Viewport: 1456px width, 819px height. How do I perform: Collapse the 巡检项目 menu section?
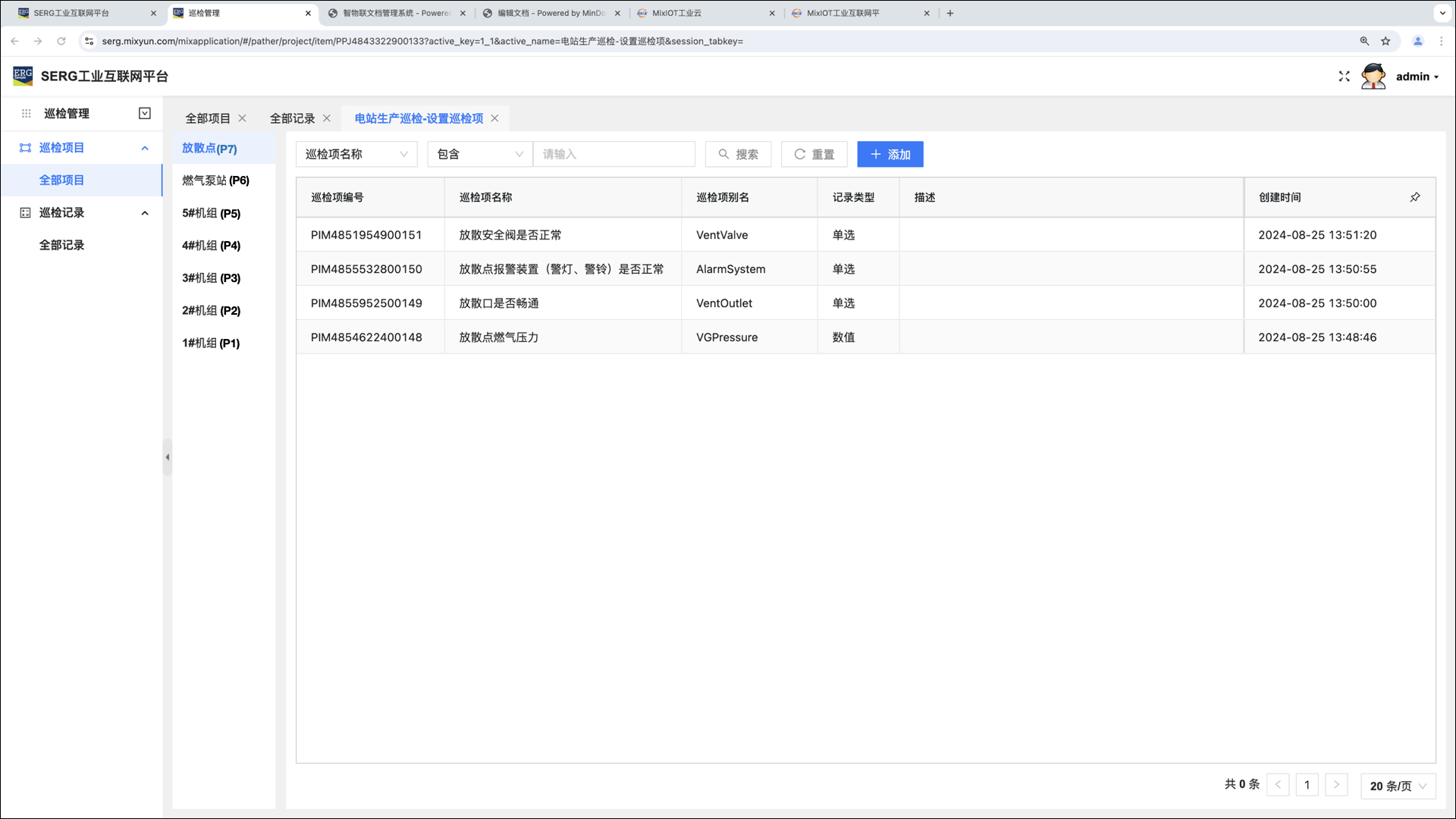tap(145, 148)
